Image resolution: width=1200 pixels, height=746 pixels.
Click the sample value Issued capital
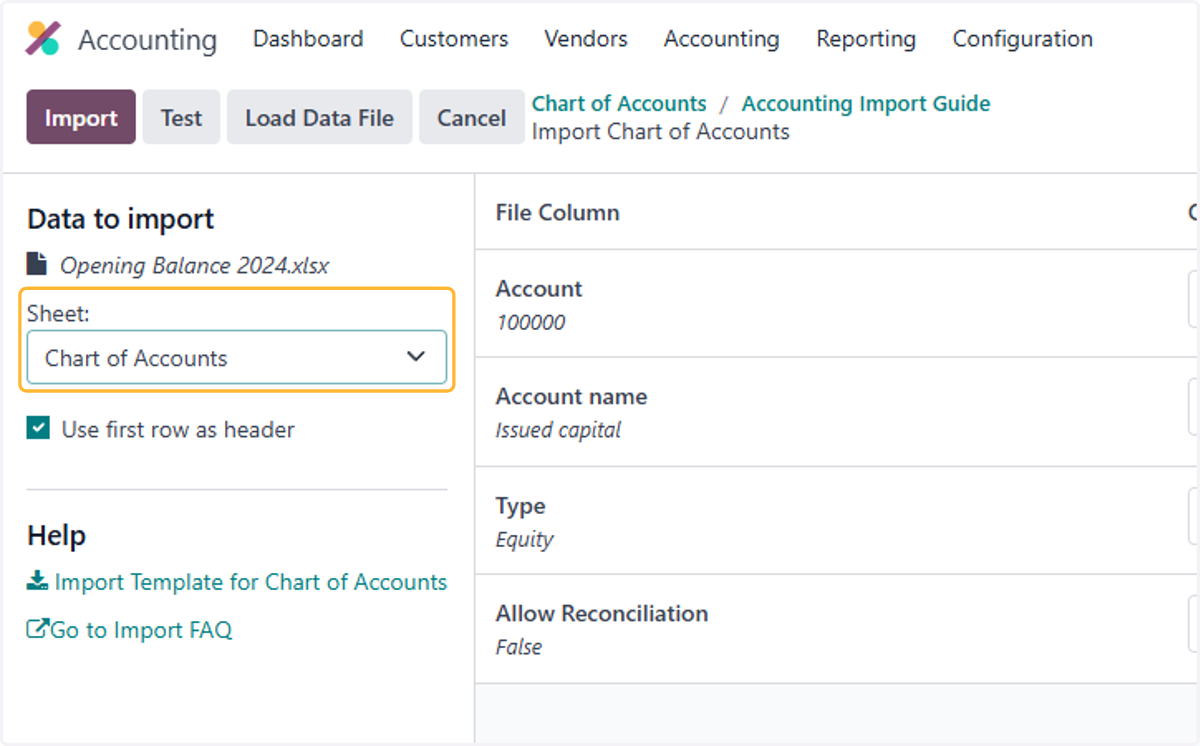click(x=558, y=431)
